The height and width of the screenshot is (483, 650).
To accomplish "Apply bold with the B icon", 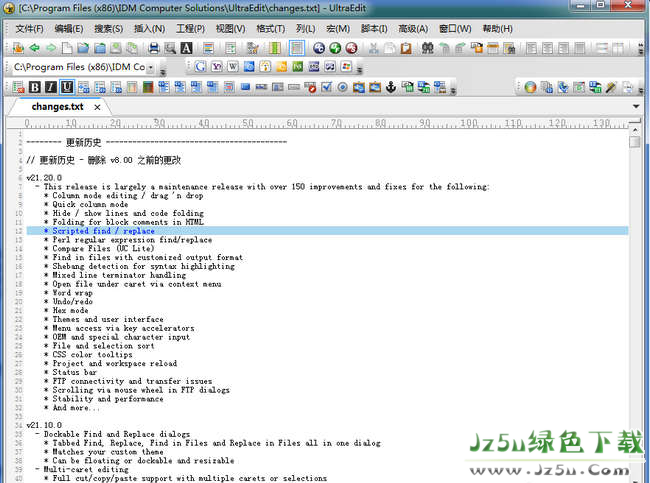I will (35, 87).
